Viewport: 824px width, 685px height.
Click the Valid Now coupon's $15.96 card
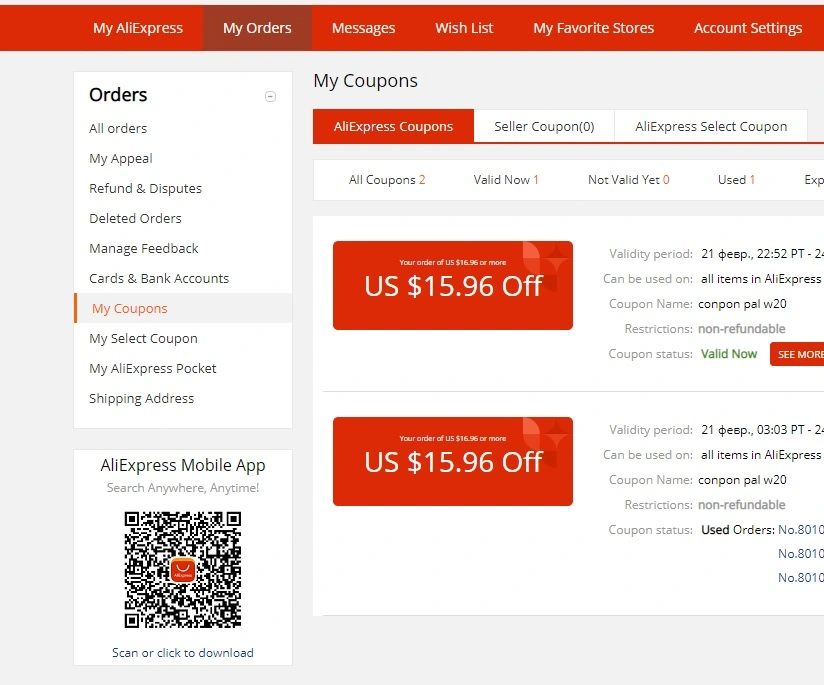click(x=452, y=285)
